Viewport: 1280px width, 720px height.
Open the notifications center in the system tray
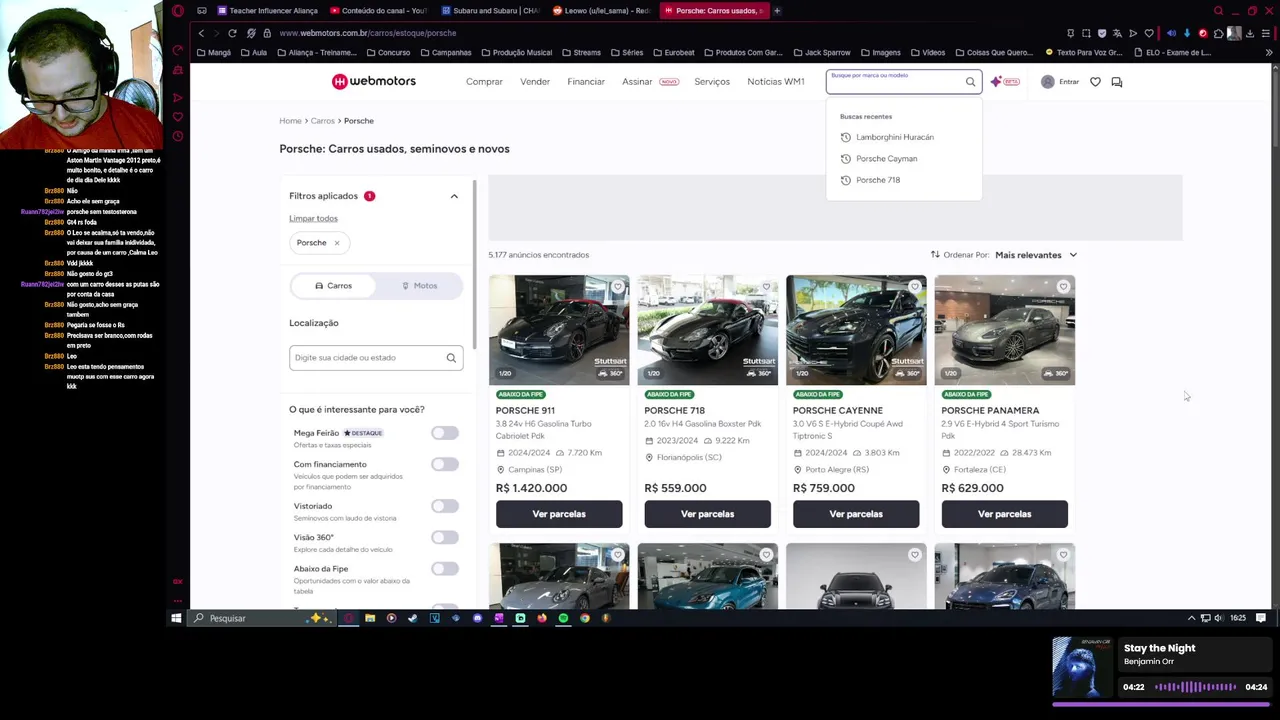coord(1261,618)
